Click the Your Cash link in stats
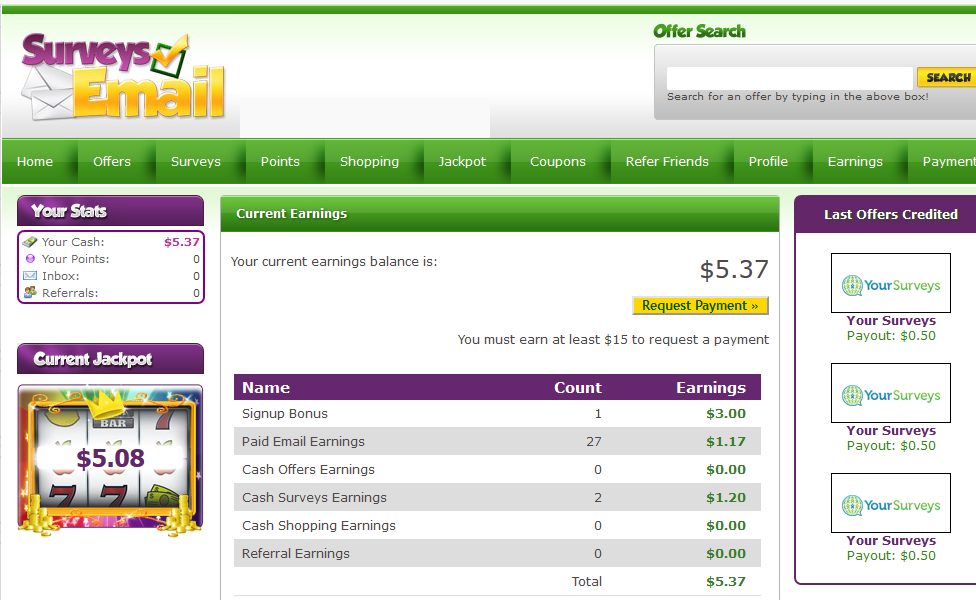The height and width of the screenshot is (608, 976). (x=73, y=242)
